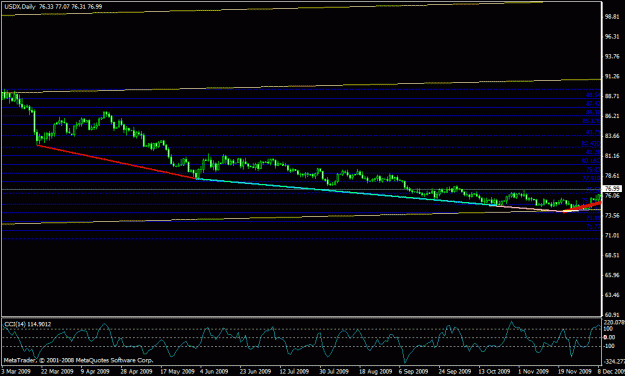625x376 pixels.
Task: Select the 76.99 current price tag
Action: [613, 188]
